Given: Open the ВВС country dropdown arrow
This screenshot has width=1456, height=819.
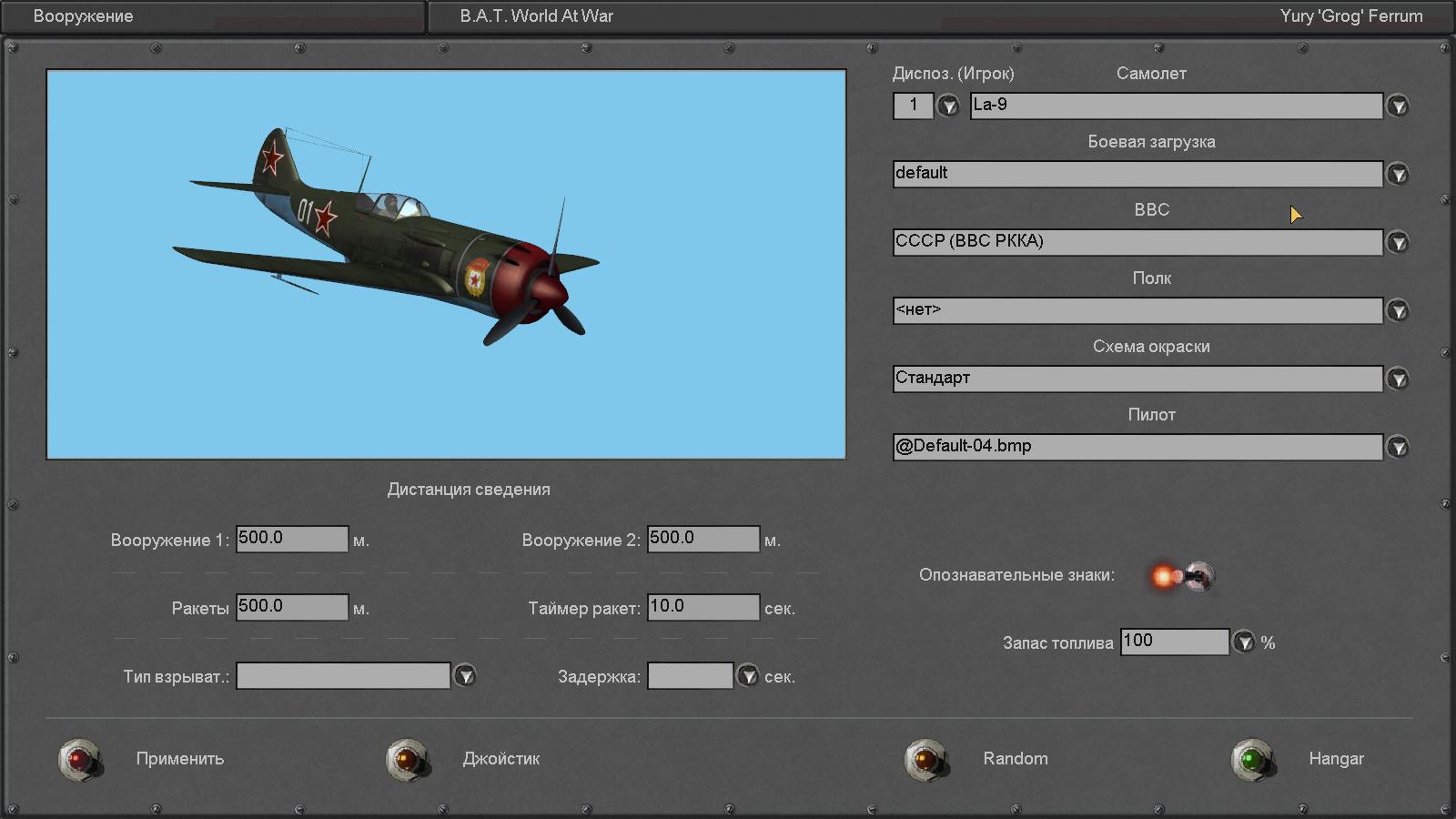Looking at the screenshot, I should 1398,242.
